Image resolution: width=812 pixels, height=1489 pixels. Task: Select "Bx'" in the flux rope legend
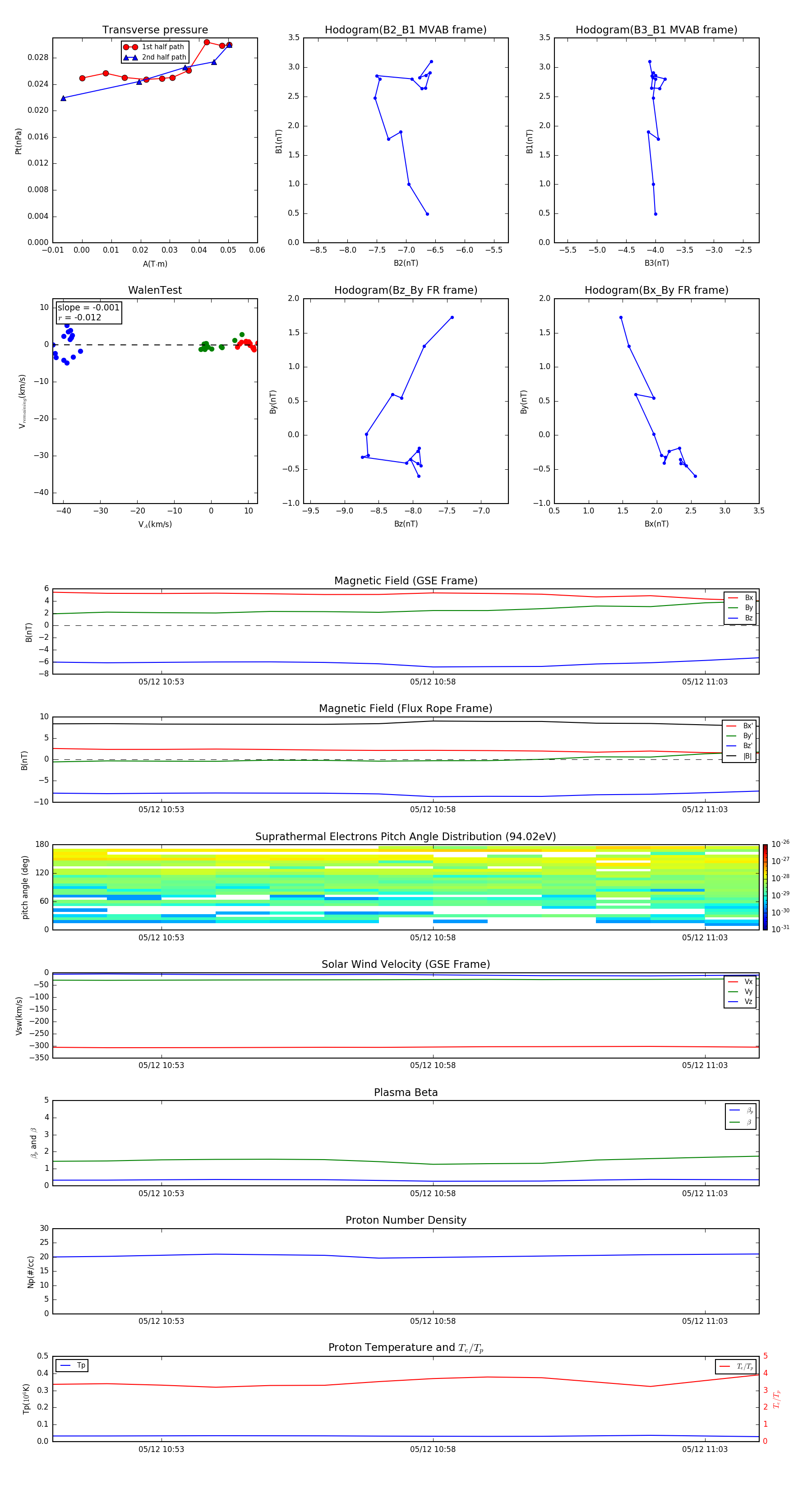[739, 726]
